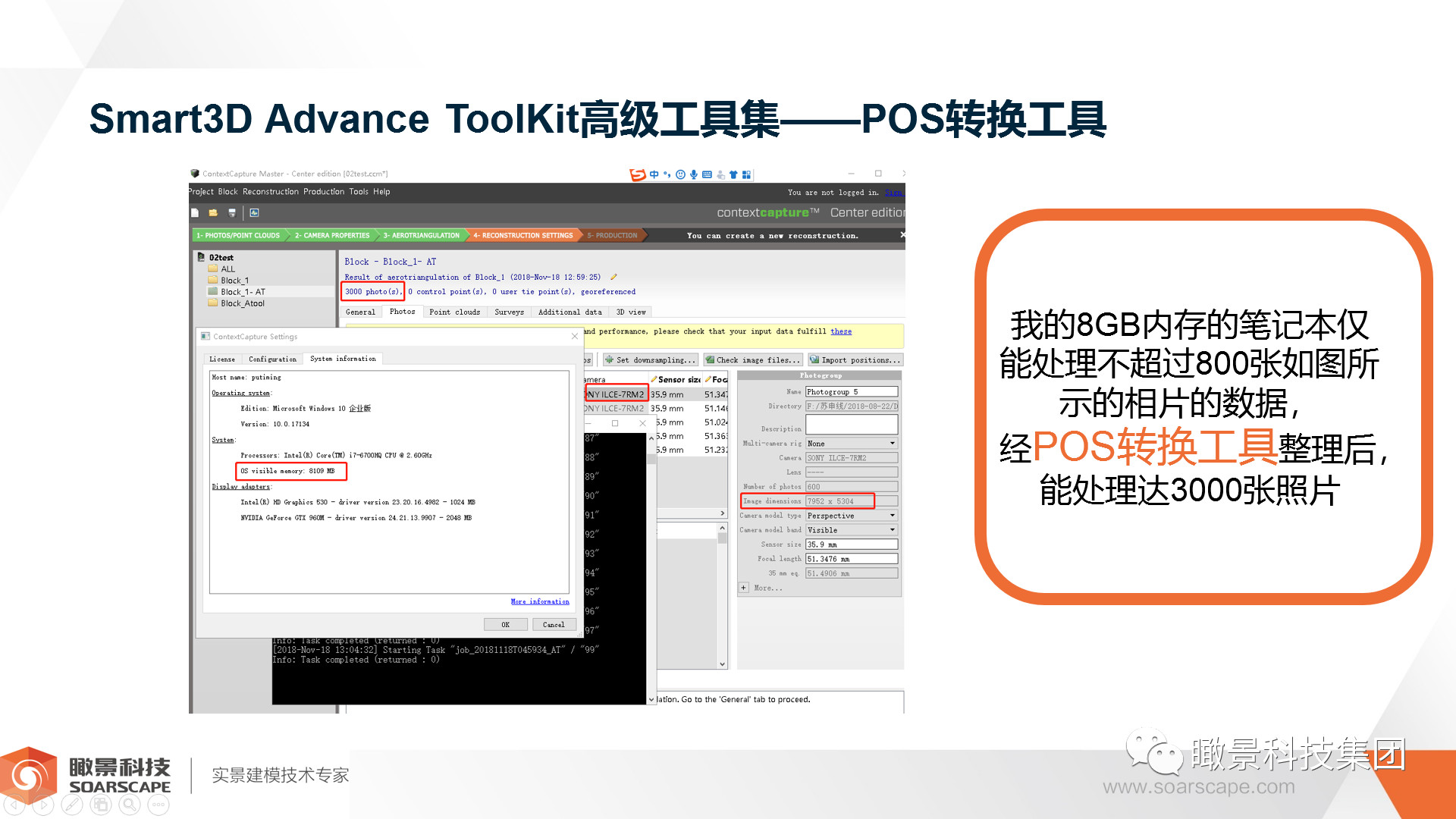Switch to the Surveys tab
This screenshot has width=1456, height=819.
pyautogui.click(x=509, y=312)
